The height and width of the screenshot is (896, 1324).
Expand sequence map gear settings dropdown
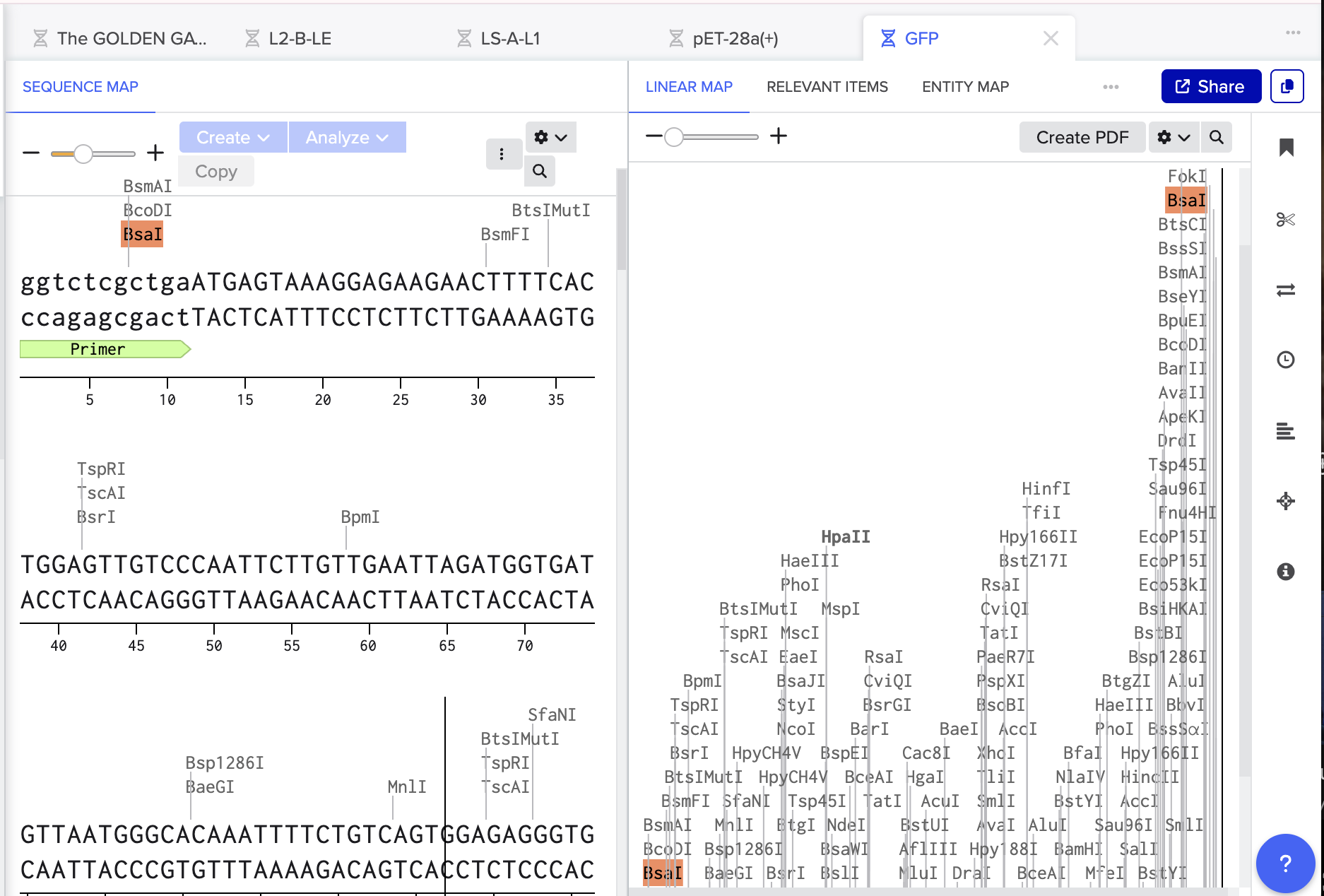click(x=551, y=137)
